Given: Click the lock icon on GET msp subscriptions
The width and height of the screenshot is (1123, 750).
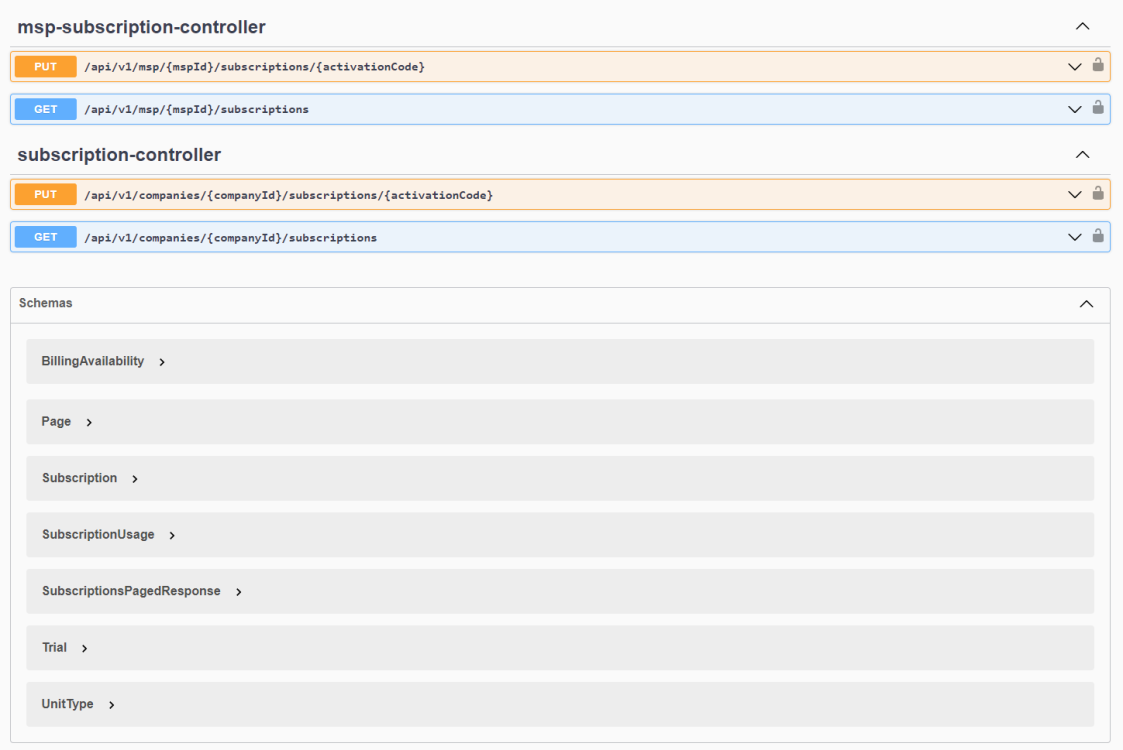Looking at the screenshot, I should (1097, 109).
